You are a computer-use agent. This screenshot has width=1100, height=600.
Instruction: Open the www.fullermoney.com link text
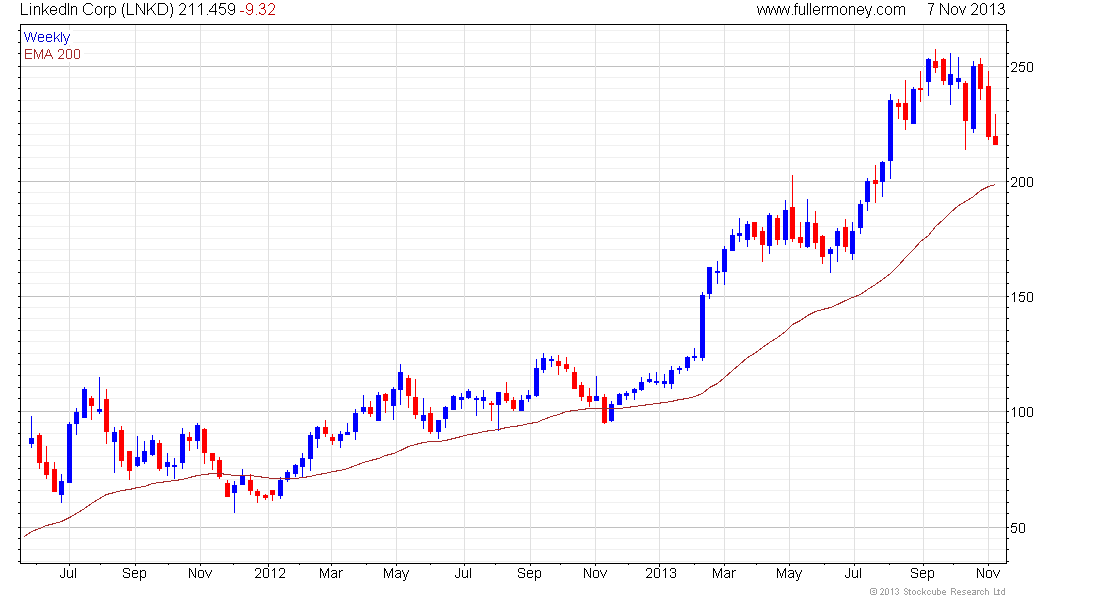coord(831,9)
